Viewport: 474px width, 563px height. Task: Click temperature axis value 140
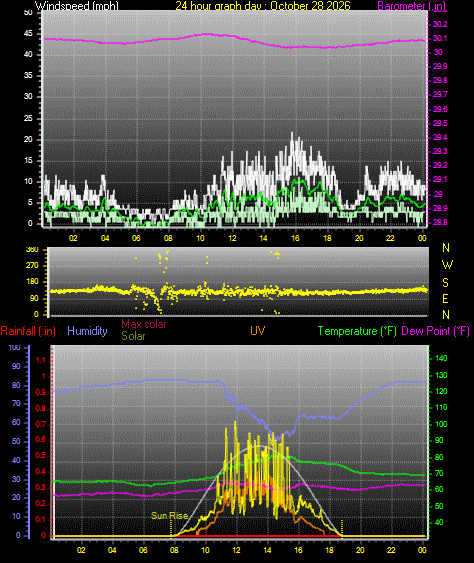click(441, 358)
